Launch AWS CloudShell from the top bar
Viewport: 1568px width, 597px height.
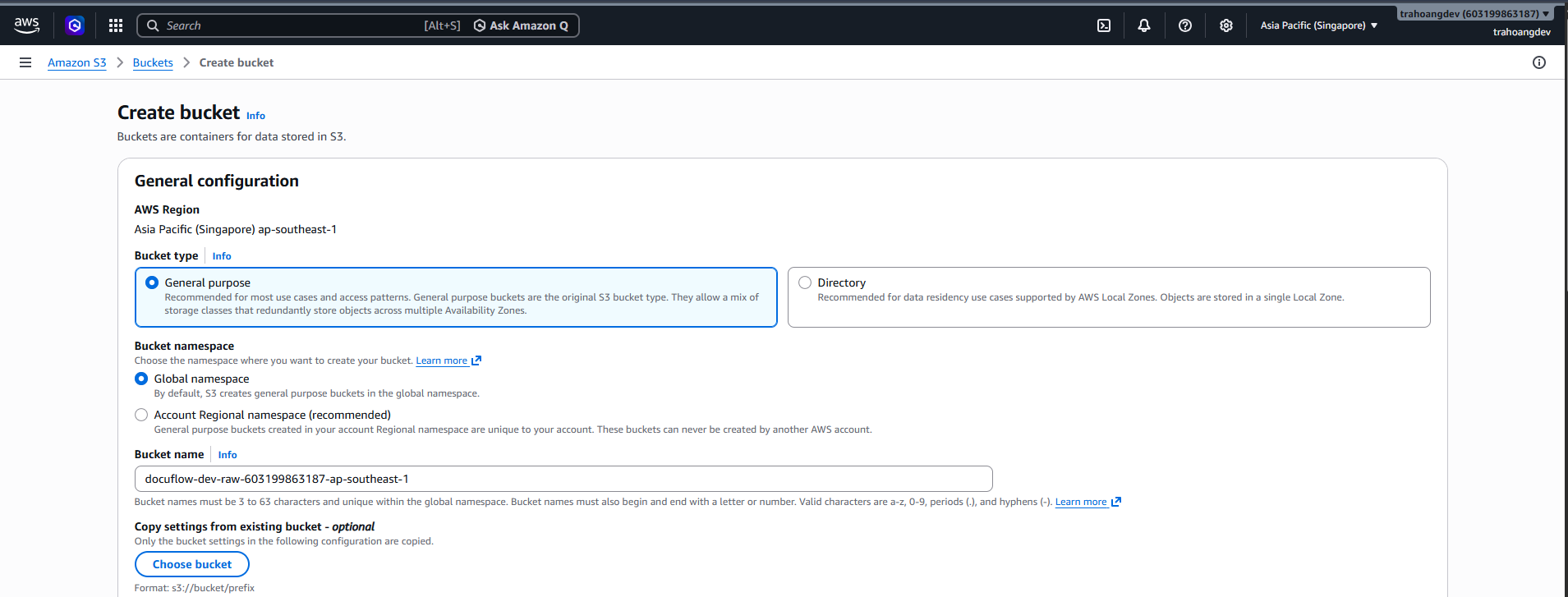point(1104,25)
